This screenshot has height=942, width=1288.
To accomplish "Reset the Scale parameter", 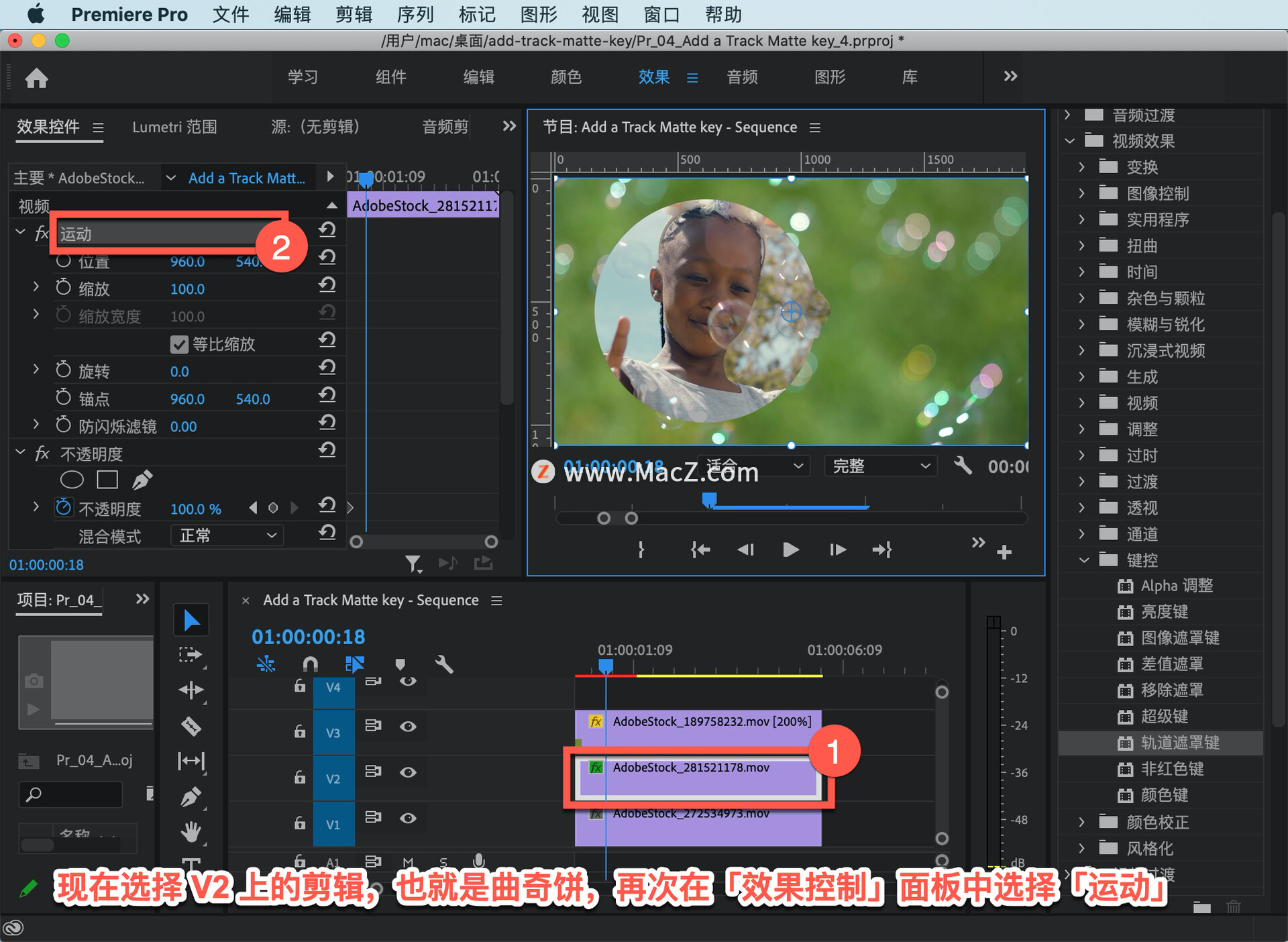I will point(327,284).
